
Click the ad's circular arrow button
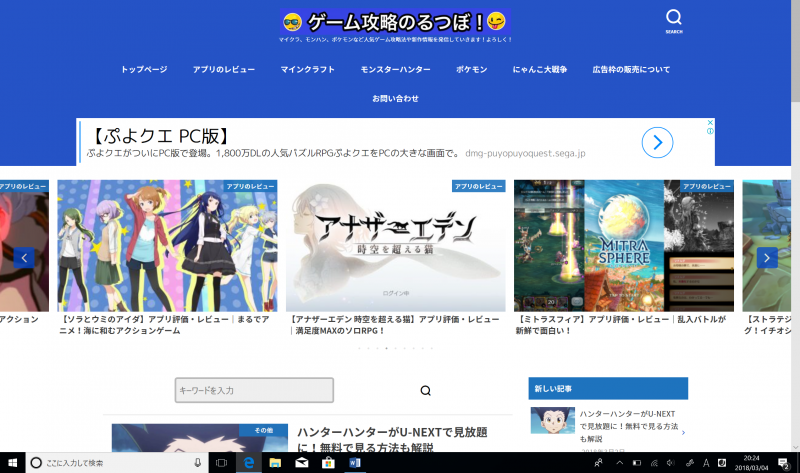point(657,142)
